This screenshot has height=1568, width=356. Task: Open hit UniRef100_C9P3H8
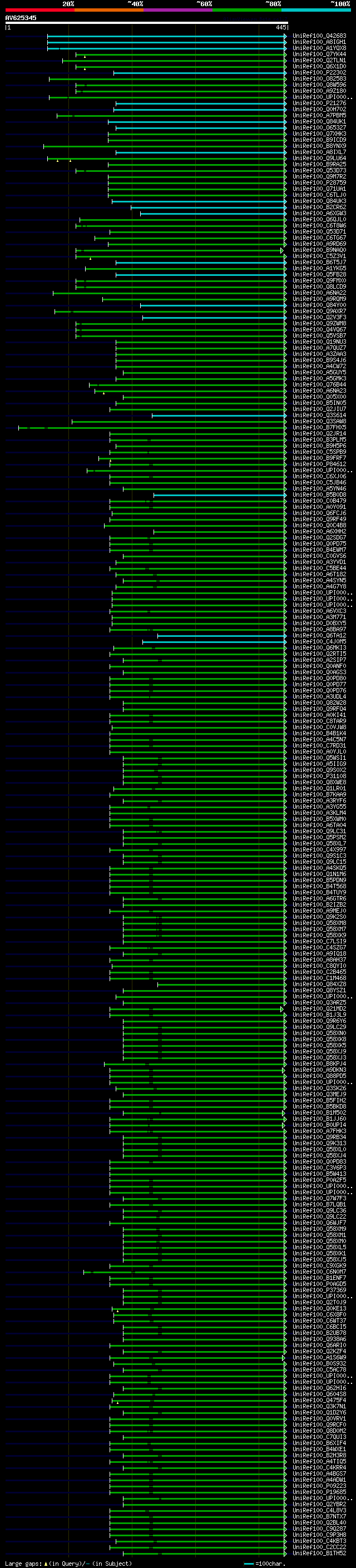point(319,1535)
